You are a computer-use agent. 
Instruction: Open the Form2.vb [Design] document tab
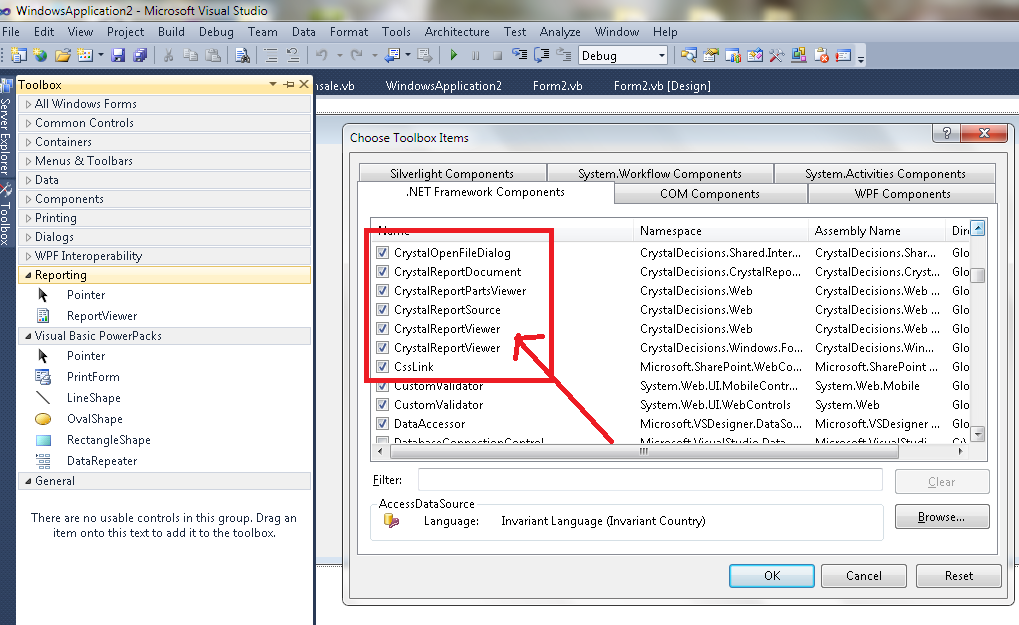point(662,86)
